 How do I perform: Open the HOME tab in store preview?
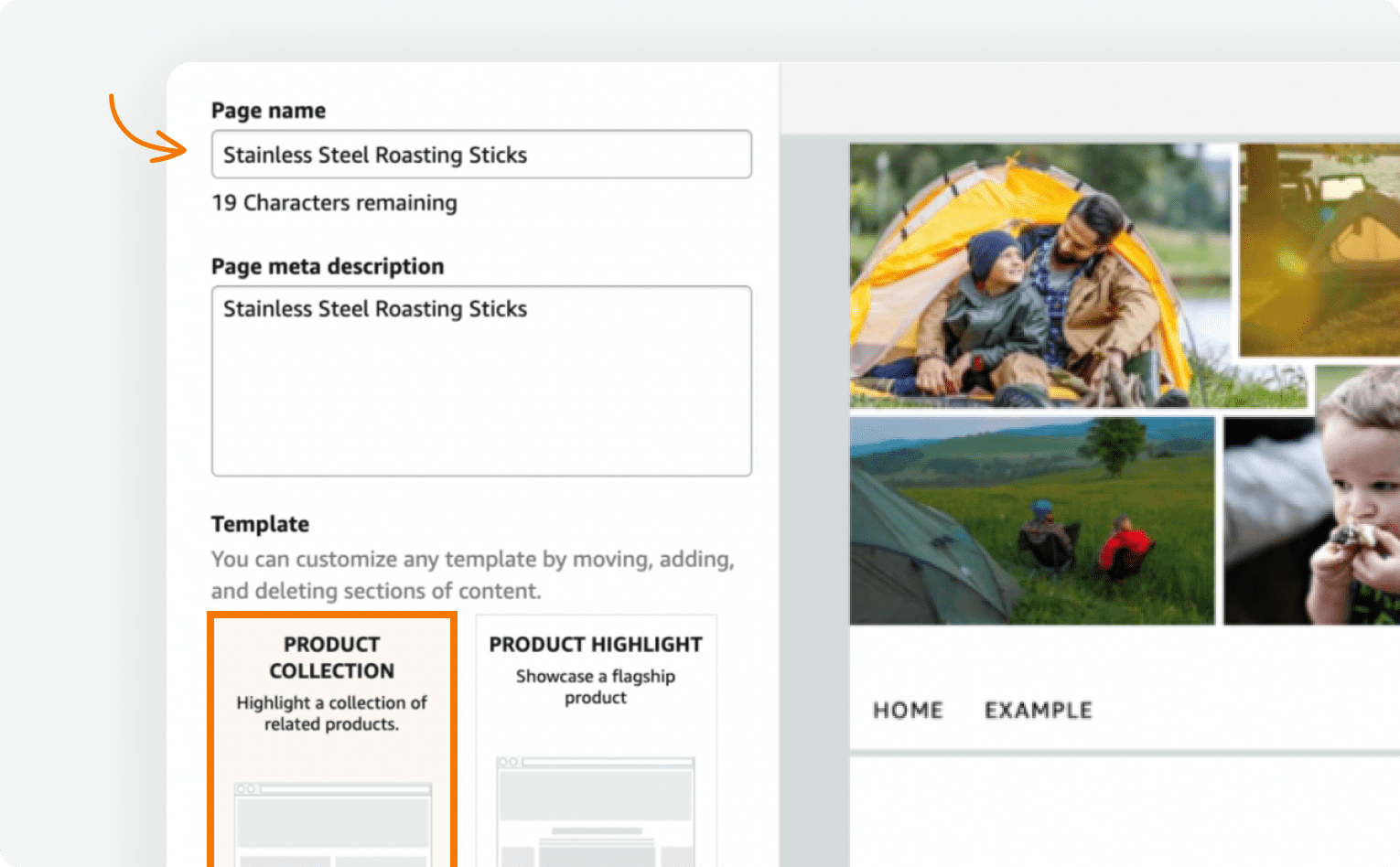point(908,711)
